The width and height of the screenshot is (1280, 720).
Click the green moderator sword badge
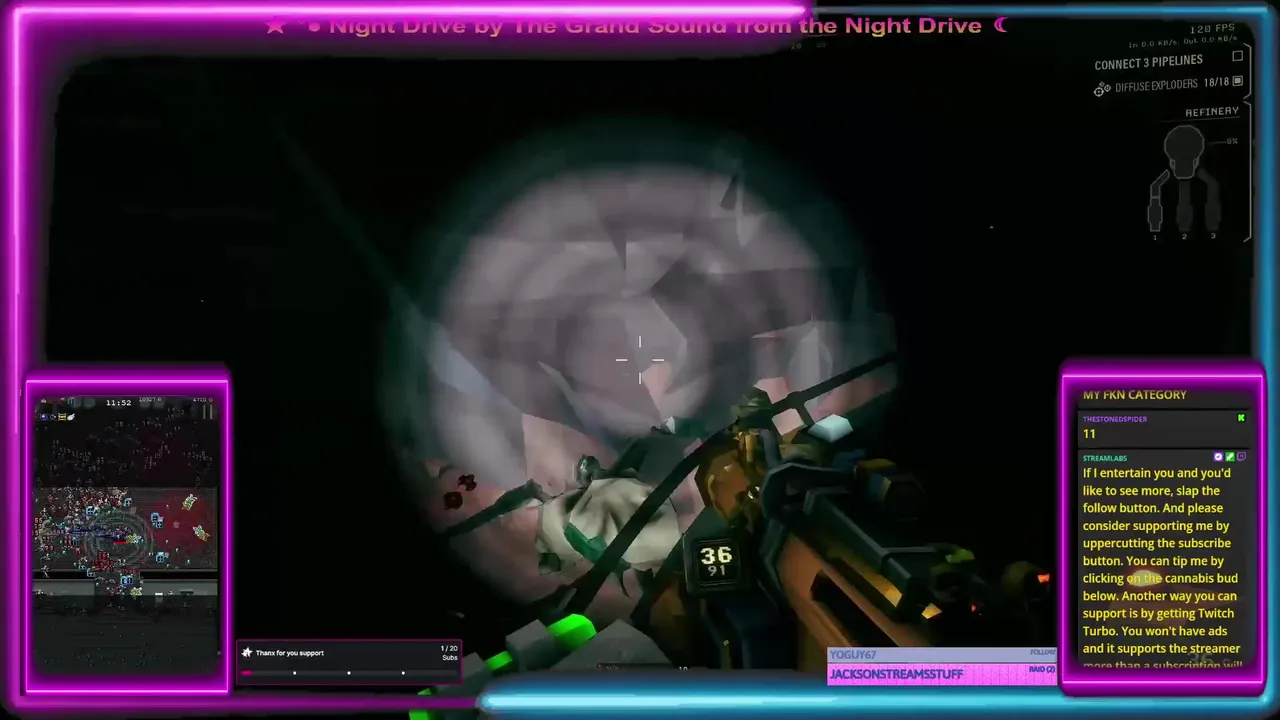pyautogui.click(x=1230, y=457)
